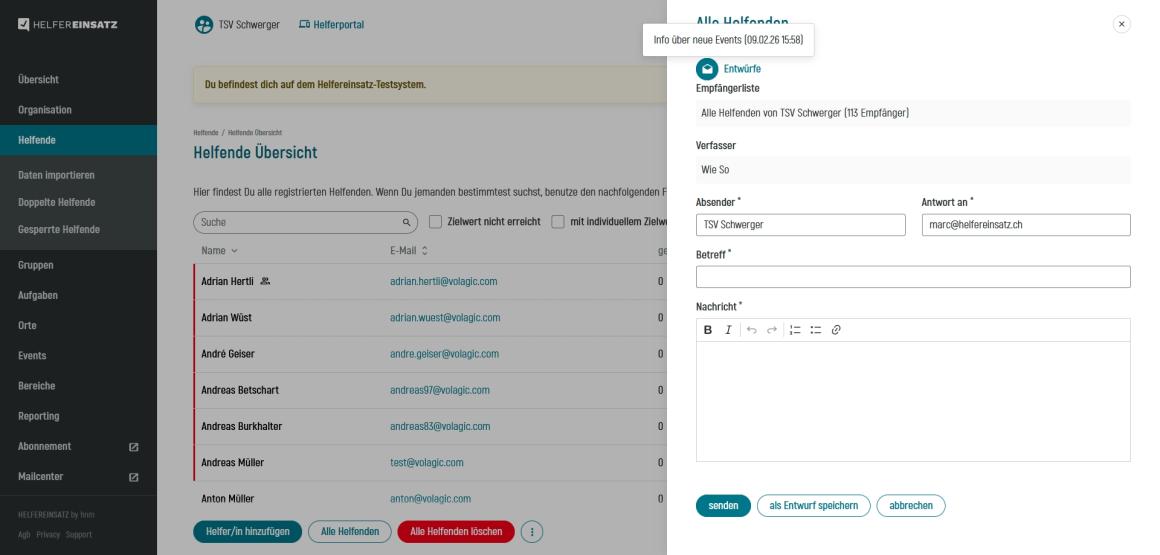The width and height of the screenshot is (1160, 555).
Task: Open the Privacy footer link
Action: [x=48, y=534]
